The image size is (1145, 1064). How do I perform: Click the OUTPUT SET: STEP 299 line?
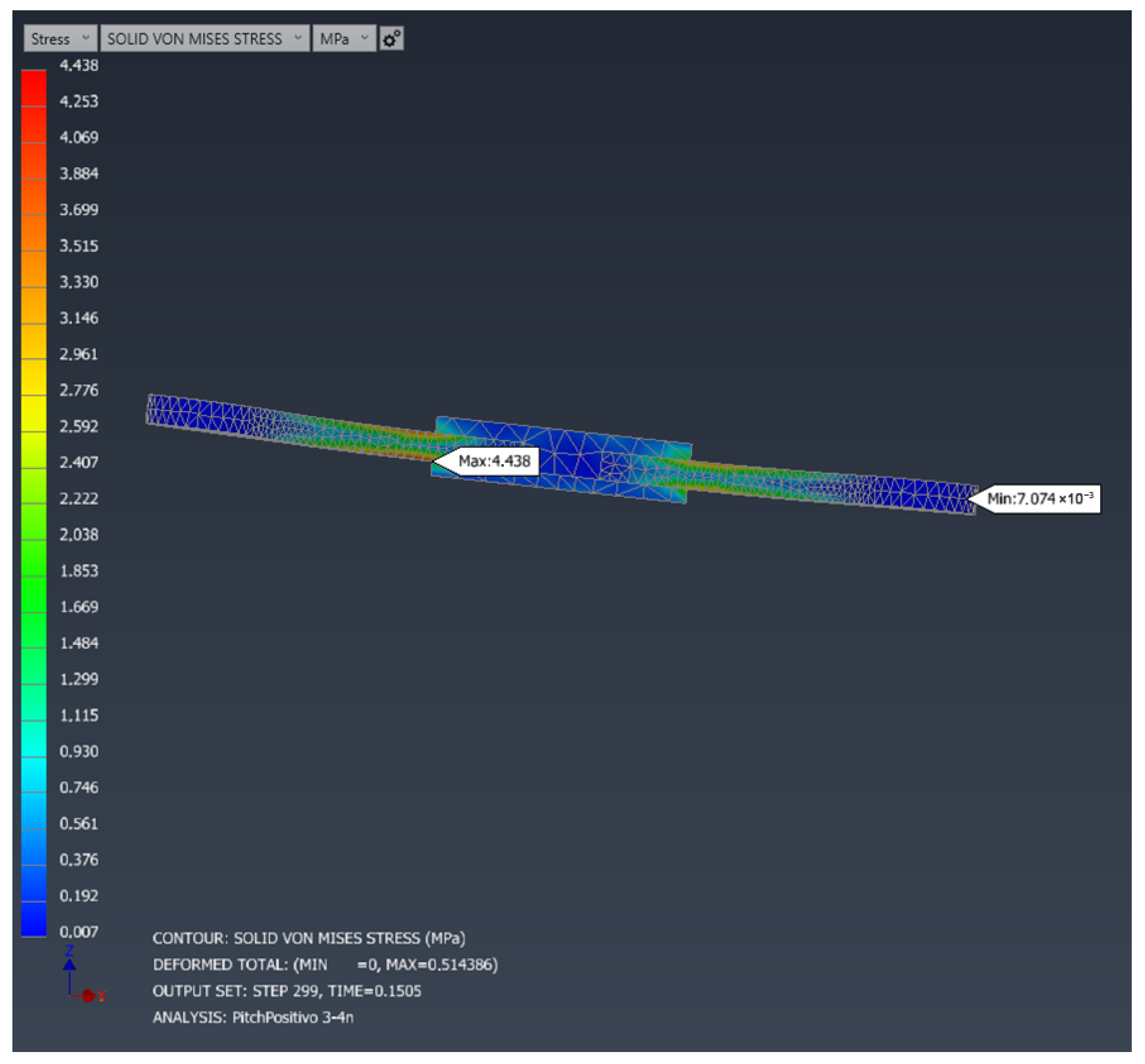pyautogui.click(x=287, y=991)
